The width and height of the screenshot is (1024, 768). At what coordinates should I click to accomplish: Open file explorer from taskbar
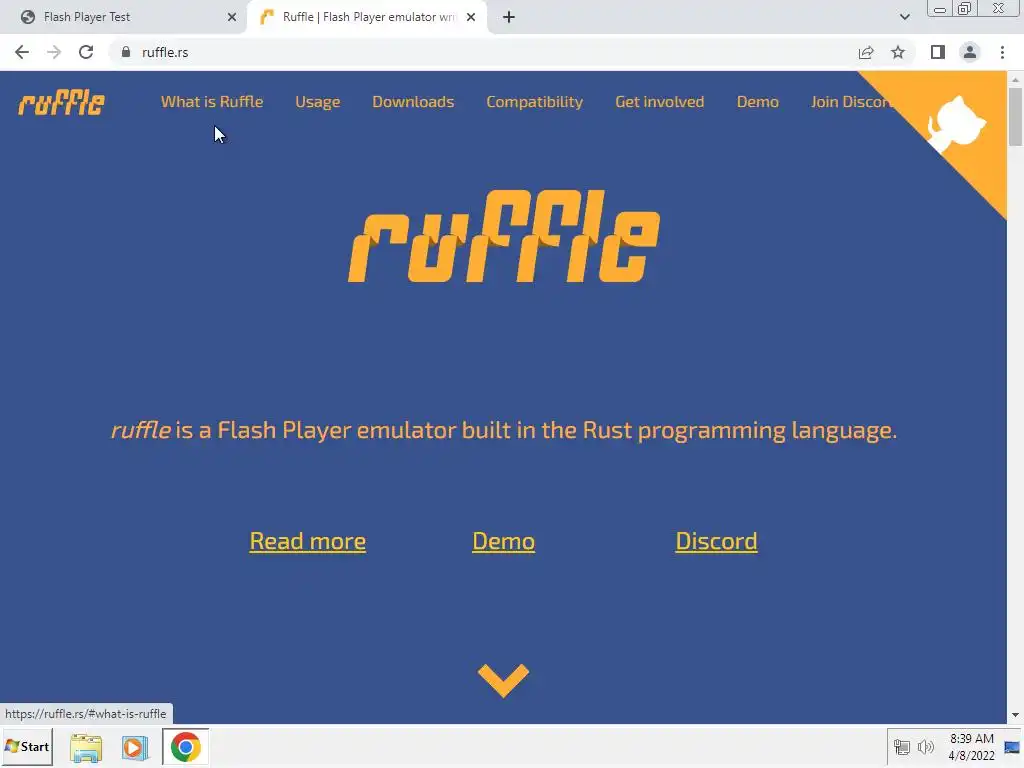click(86, 747)
